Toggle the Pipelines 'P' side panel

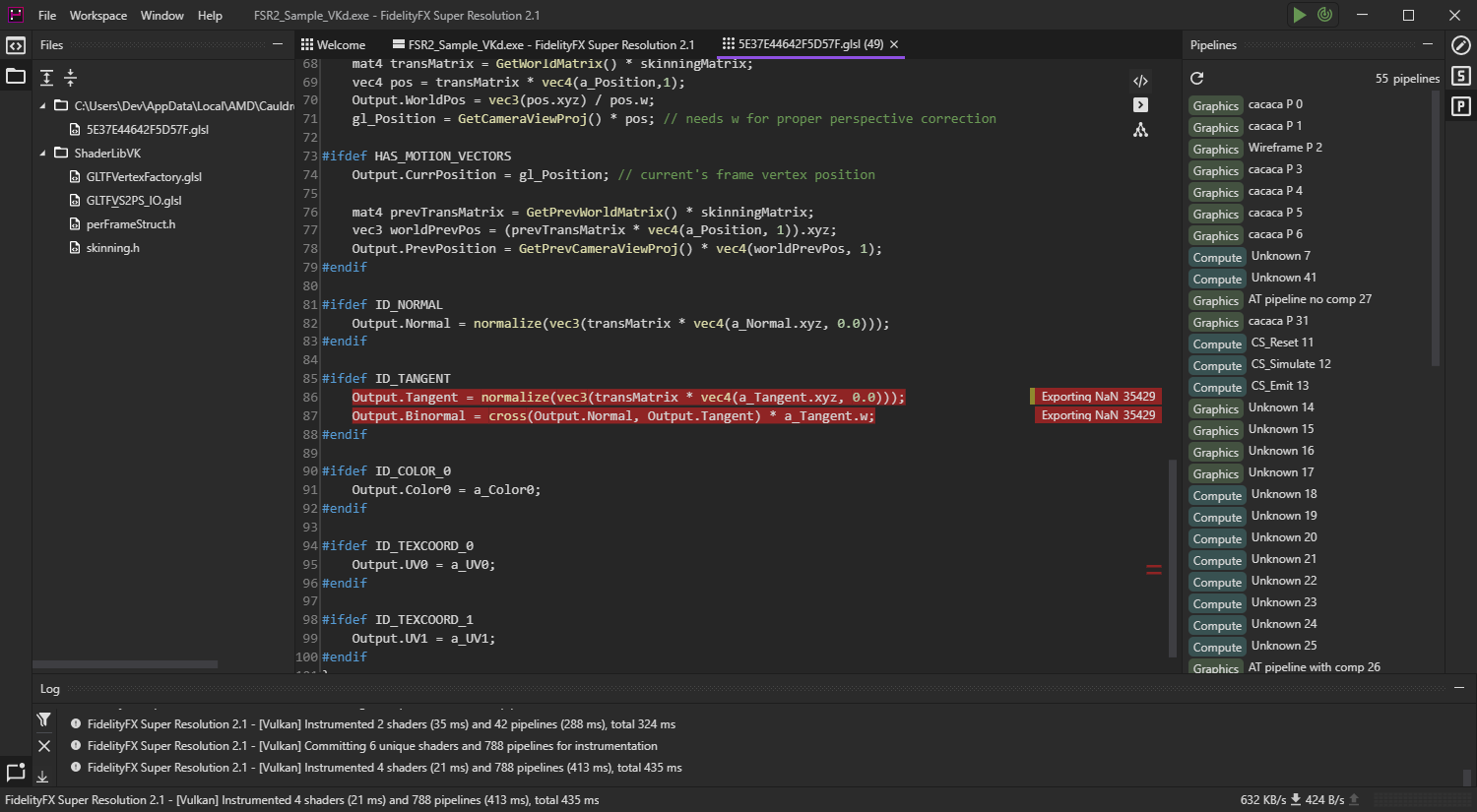coord(1461,106)
